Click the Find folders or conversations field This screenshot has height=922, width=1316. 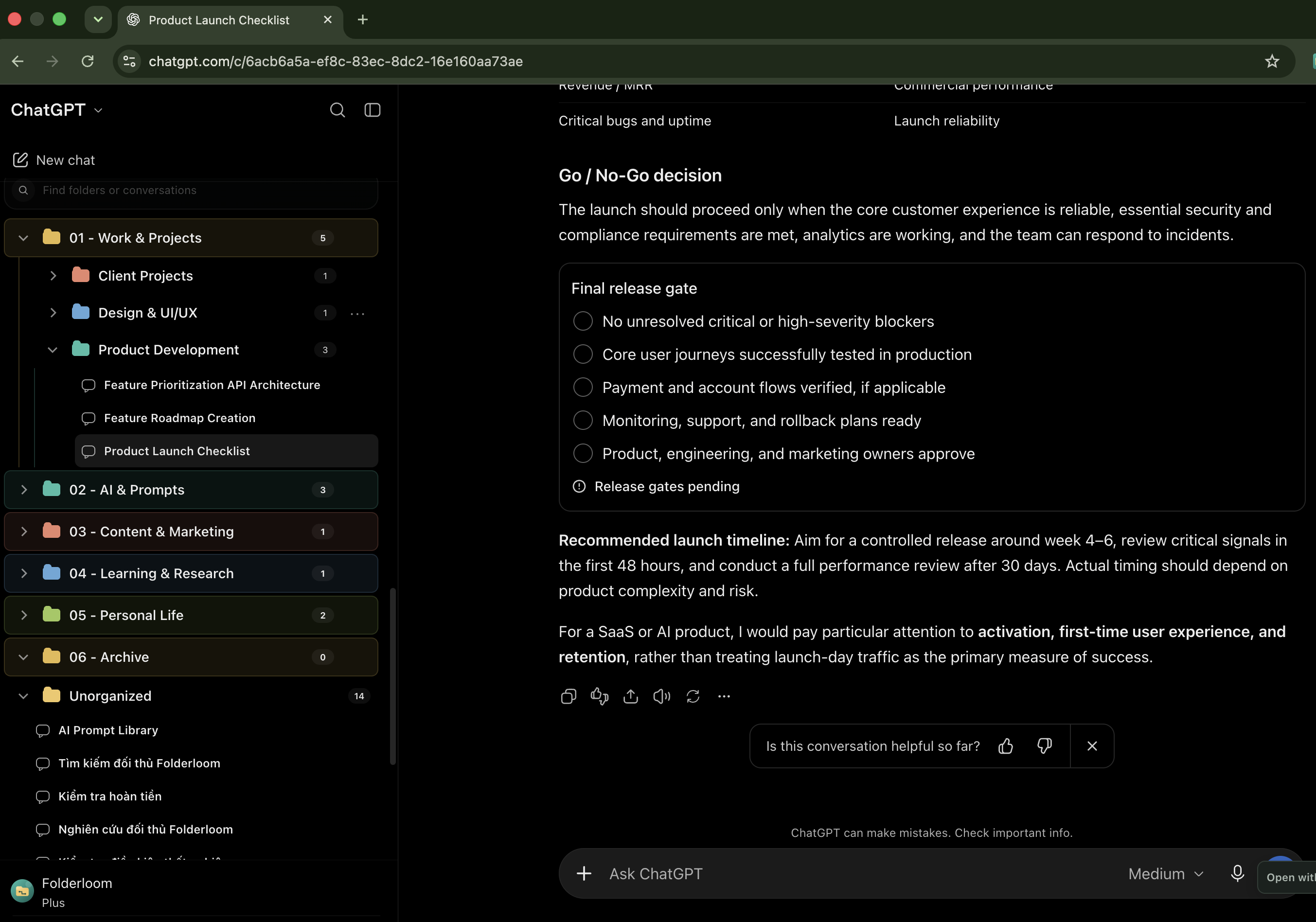pos(191,191)
